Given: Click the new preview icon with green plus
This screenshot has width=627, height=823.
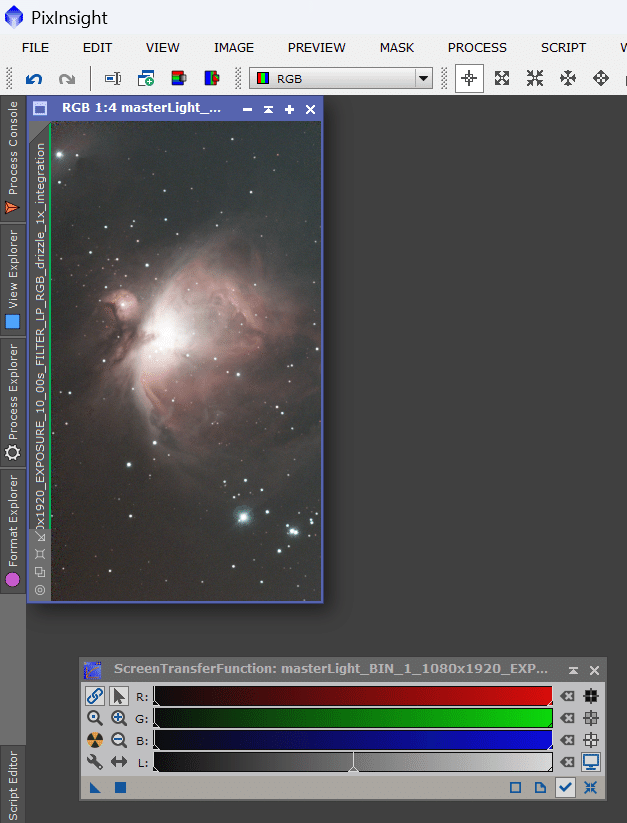Looking at the screenshot, I should point(145,79).
